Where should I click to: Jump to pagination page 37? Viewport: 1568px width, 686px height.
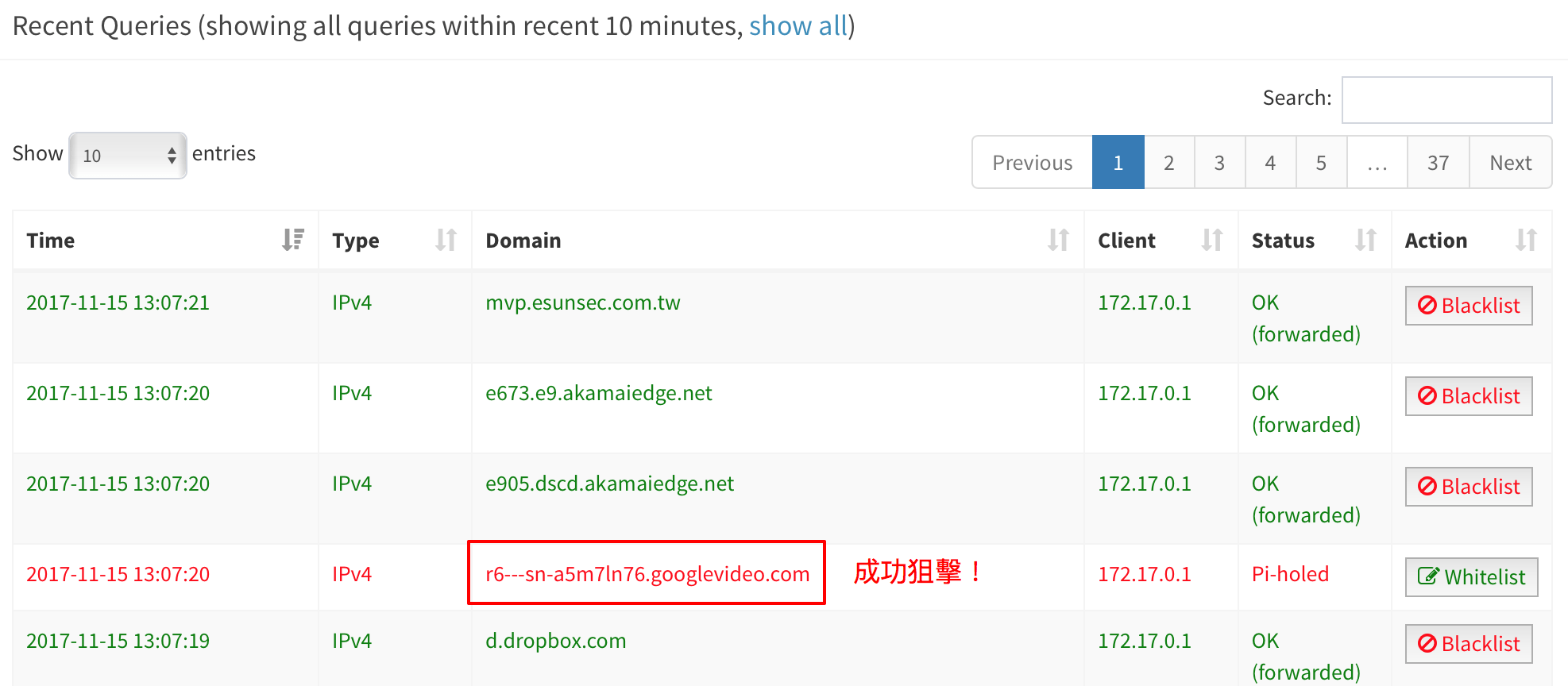[1438, 162]
